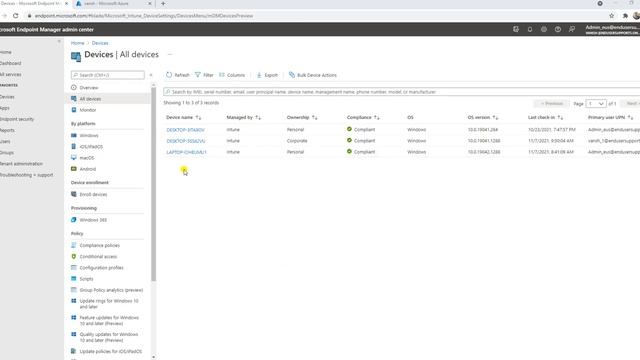Click the Windows 365 icon
The image size is (640, 360).
74,220
